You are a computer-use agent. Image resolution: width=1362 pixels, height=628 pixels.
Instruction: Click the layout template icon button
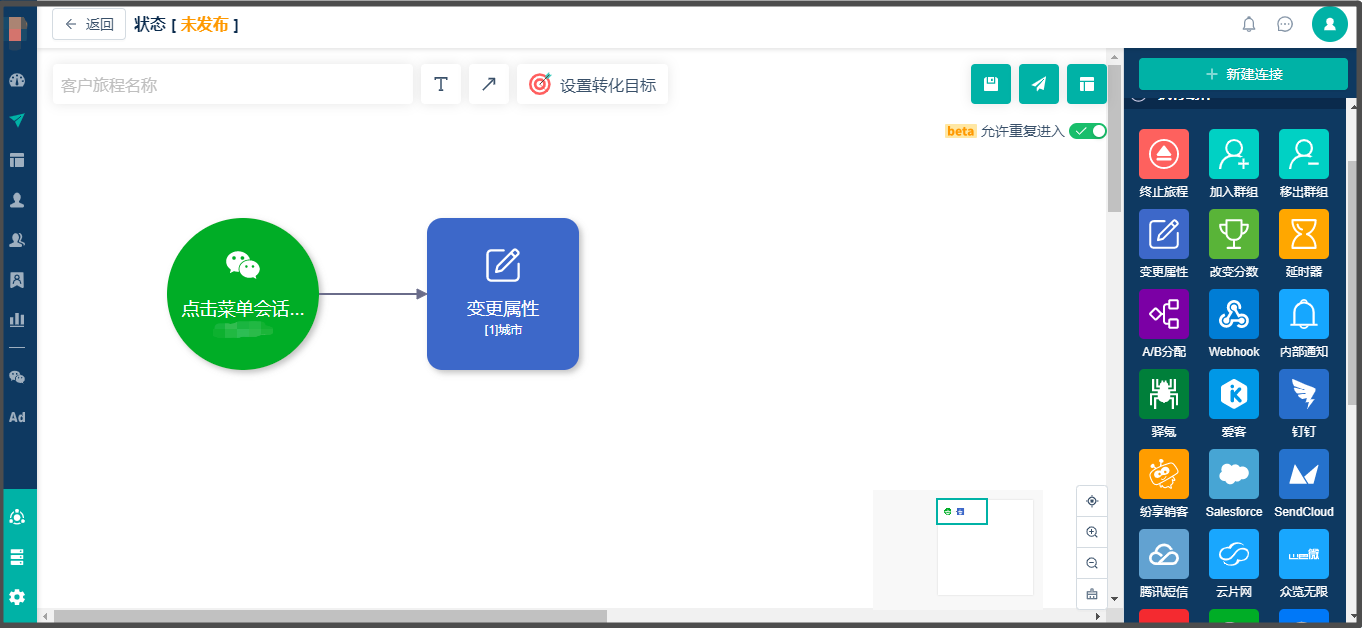coord(1087,84)
